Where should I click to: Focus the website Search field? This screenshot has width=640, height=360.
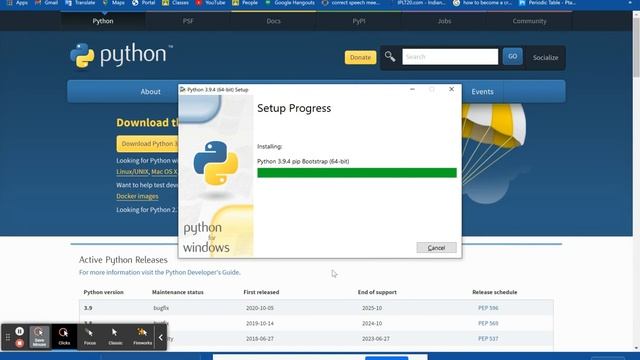(450, 57)
